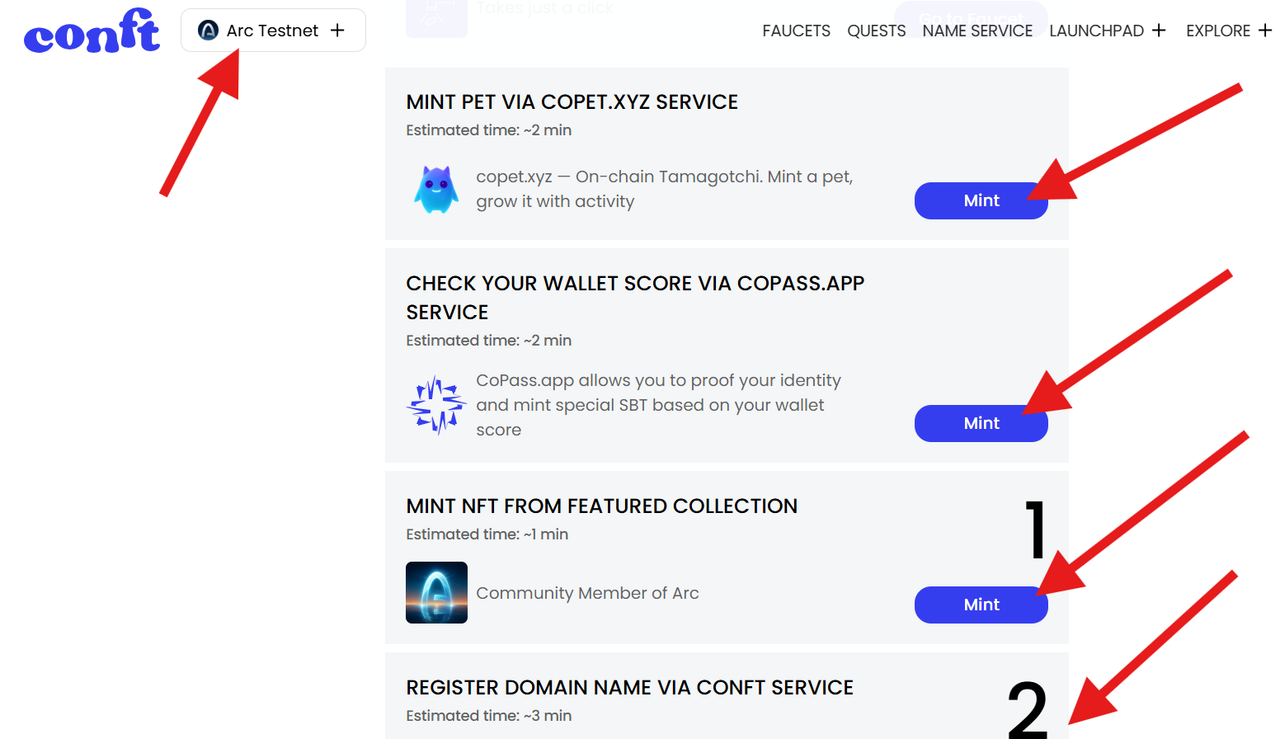Click the 'Mint Pet via Copet.xyz Service' heading
Image resolution: width=1280 pixels, height=739 pixels.
pyautogui.click(x=572, y=102)
